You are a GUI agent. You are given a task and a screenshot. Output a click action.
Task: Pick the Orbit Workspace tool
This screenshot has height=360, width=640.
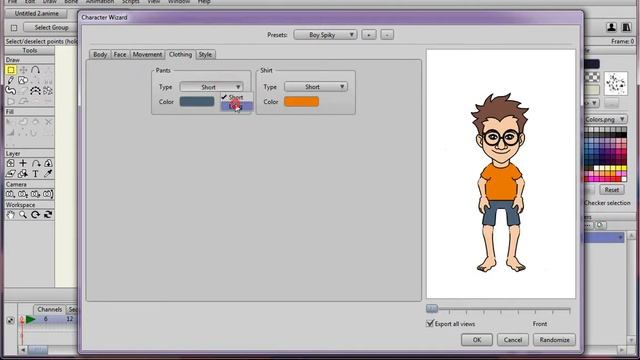48,214
